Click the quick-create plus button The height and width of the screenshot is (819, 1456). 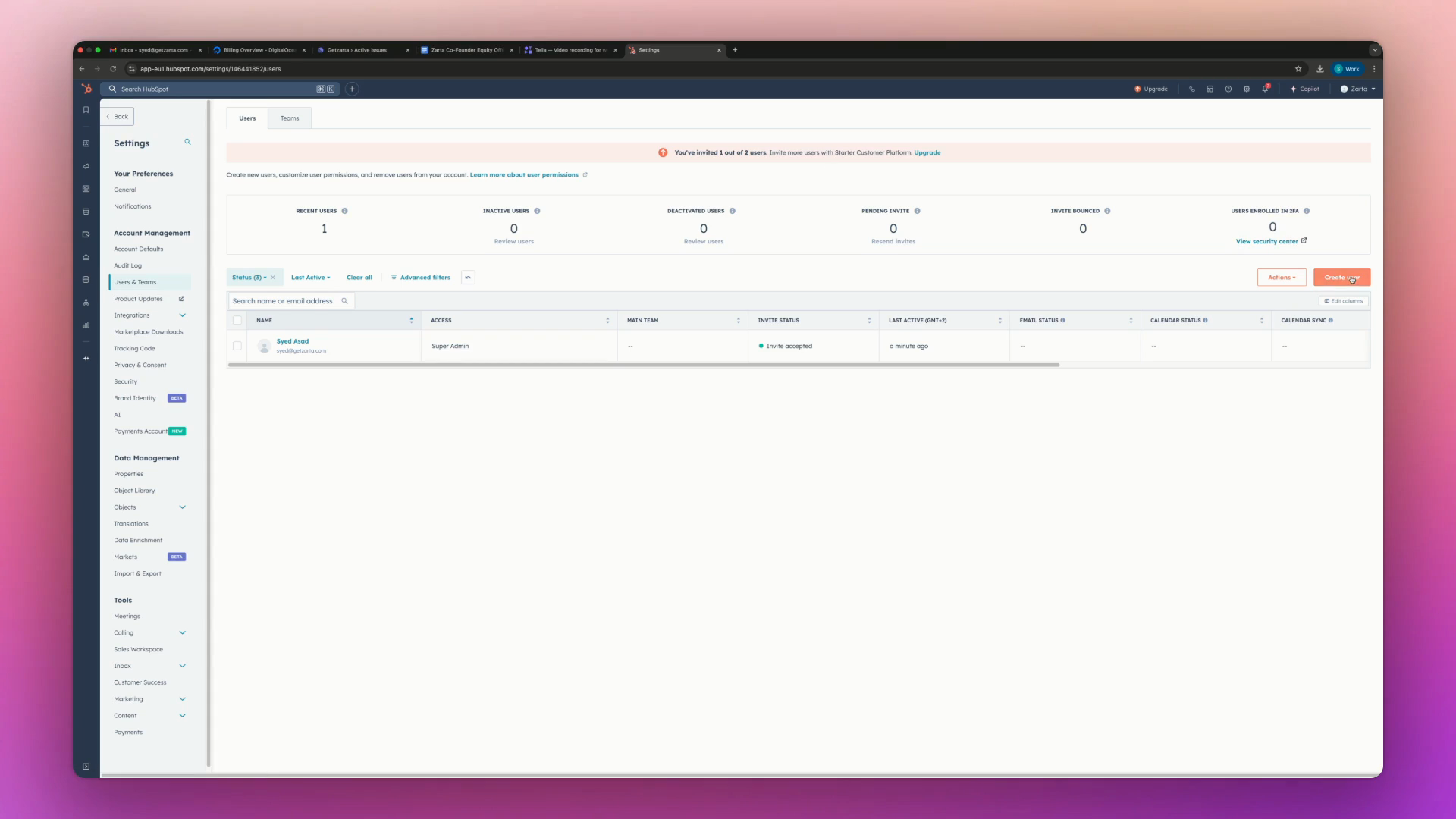coord(352,89)
